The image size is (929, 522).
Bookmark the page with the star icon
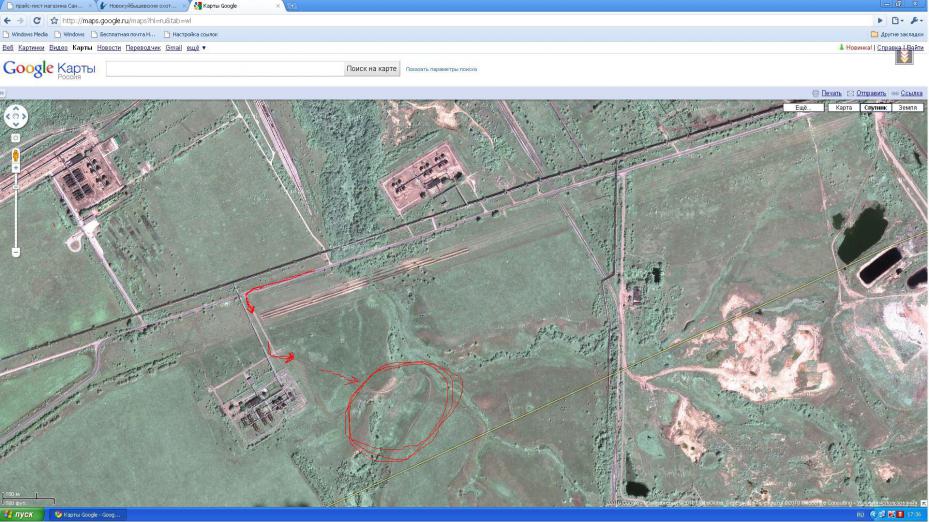point(53,20)
